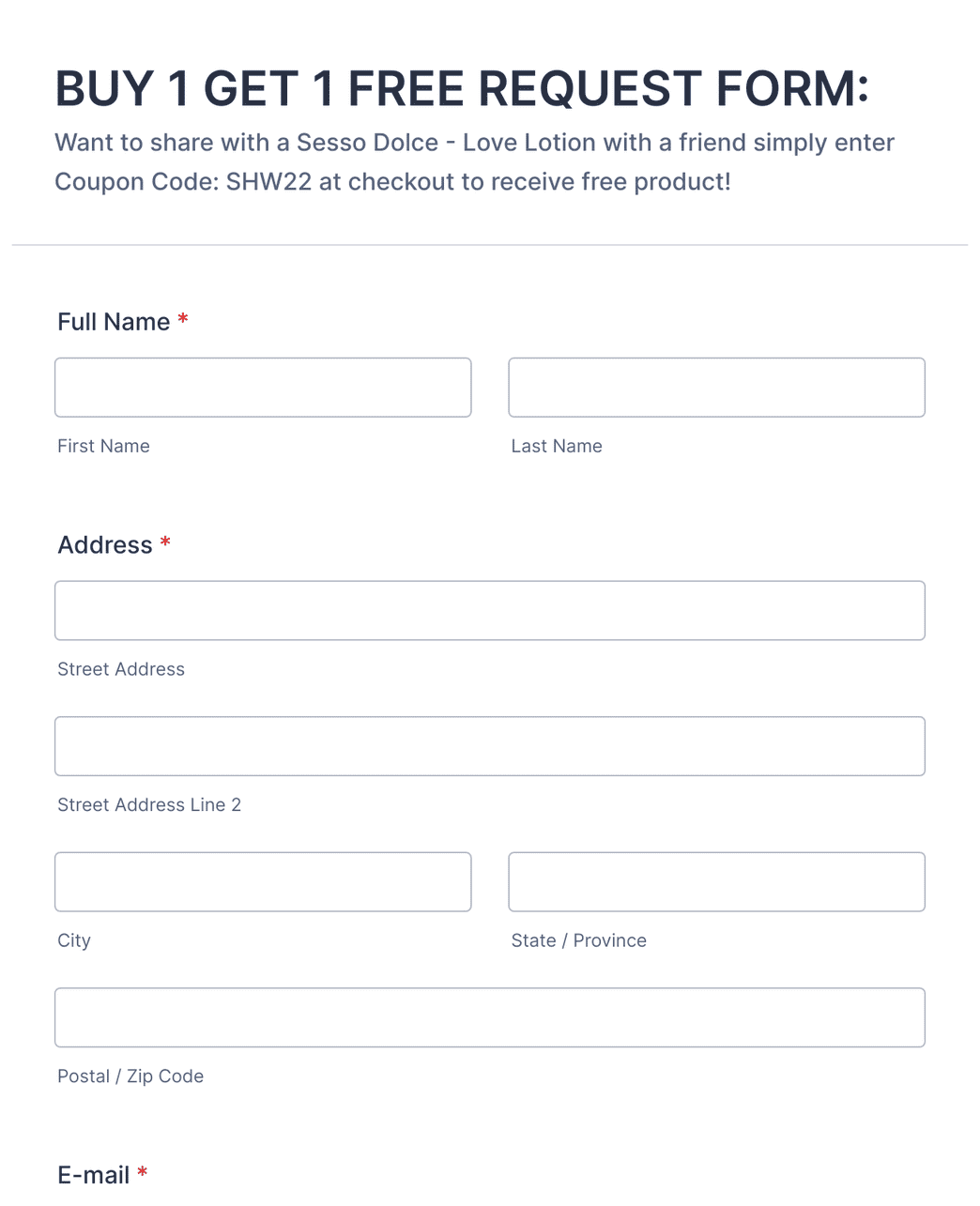Click the BUY 1 GET 1 FREE heading
Image resolution: width=980 pixels, height=1206 pixels.
(x=463, y=88)
